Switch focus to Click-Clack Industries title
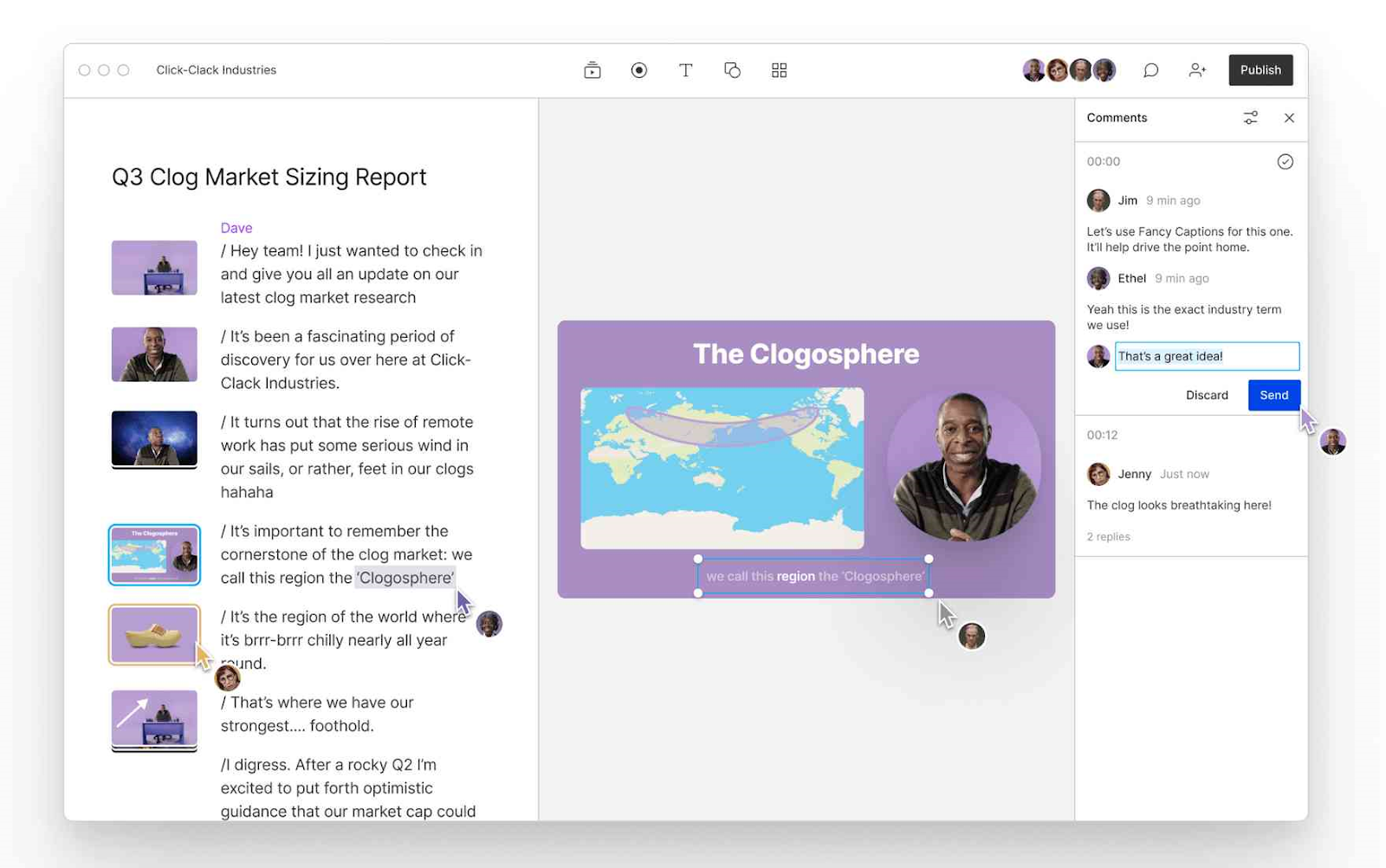1386x868 pixels. click(216, 70)
